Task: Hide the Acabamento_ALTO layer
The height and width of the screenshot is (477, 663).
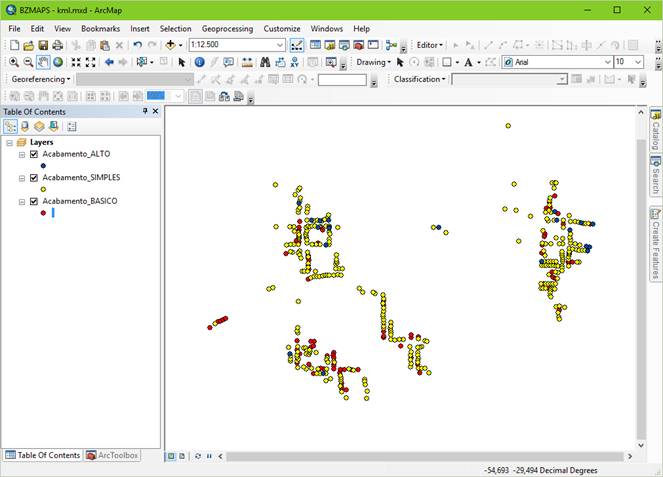Action: (x=34, y=154)
